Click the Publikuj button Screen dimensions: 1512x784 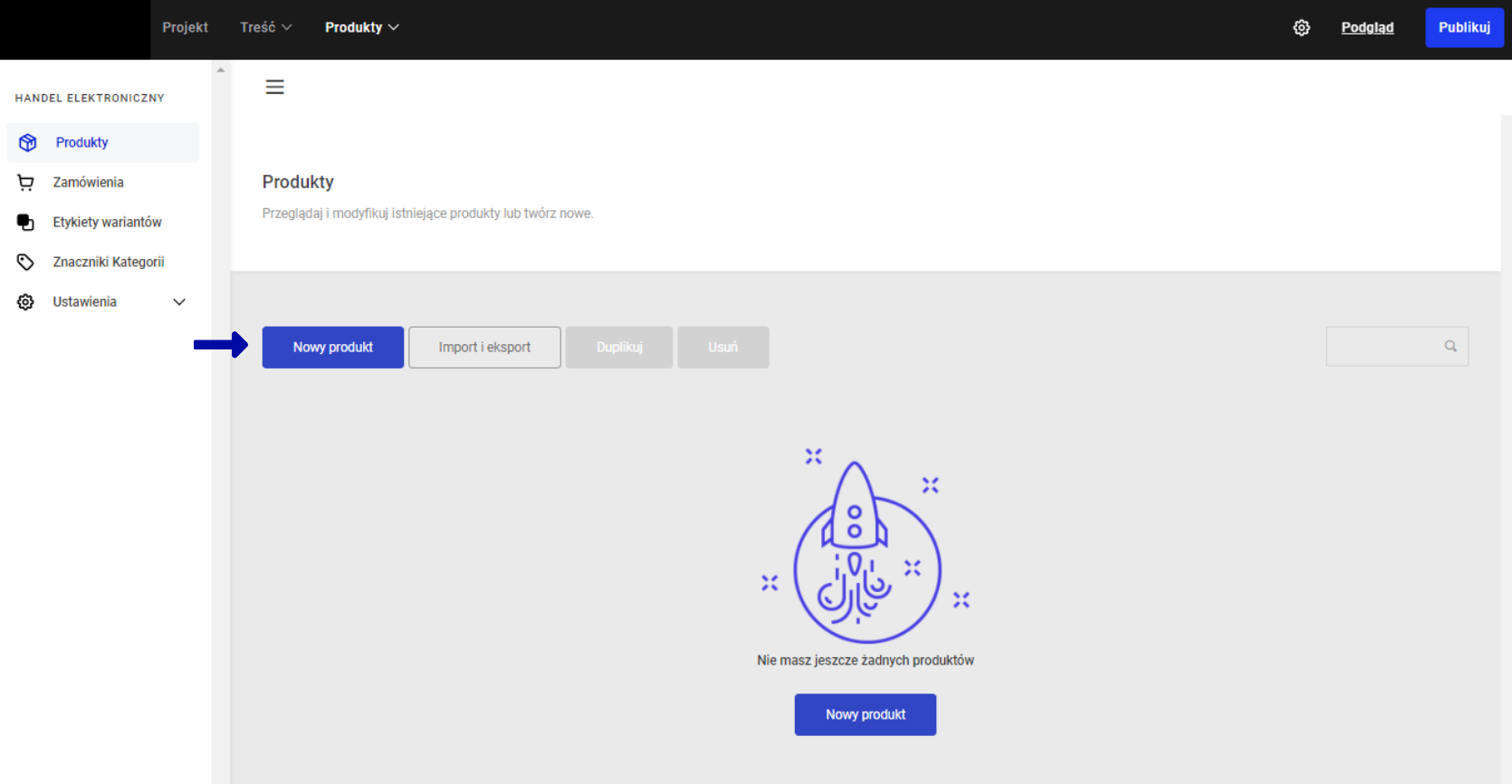coord(1464,28)
